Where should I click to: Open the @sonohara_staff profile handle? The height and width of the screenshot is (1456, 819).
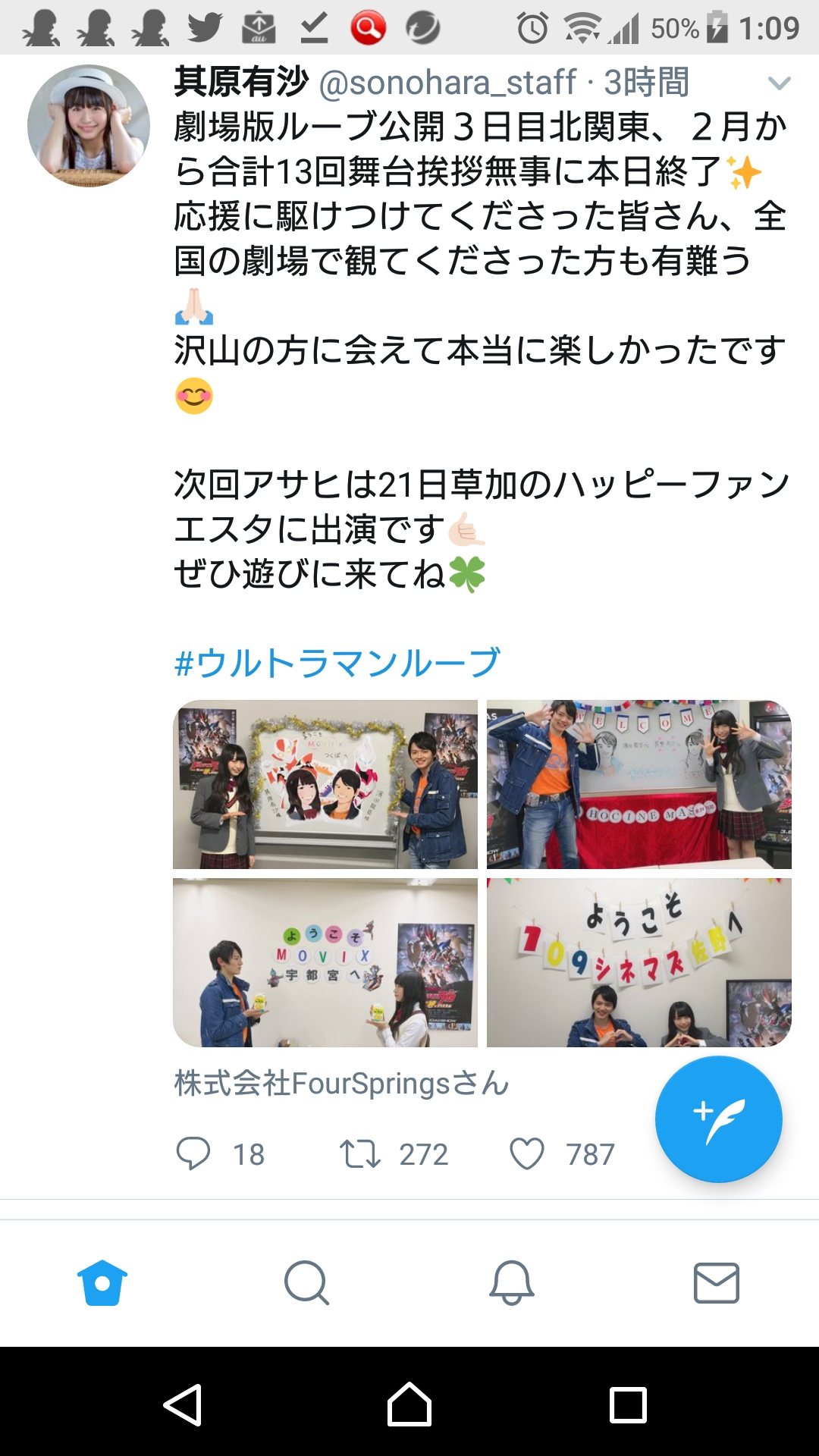click(x=447, y=83)
